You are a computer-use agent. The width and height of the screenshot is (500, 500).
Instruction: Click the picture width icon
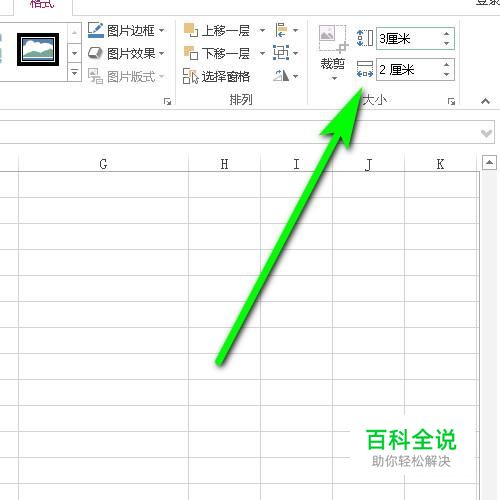pos(365,69)
